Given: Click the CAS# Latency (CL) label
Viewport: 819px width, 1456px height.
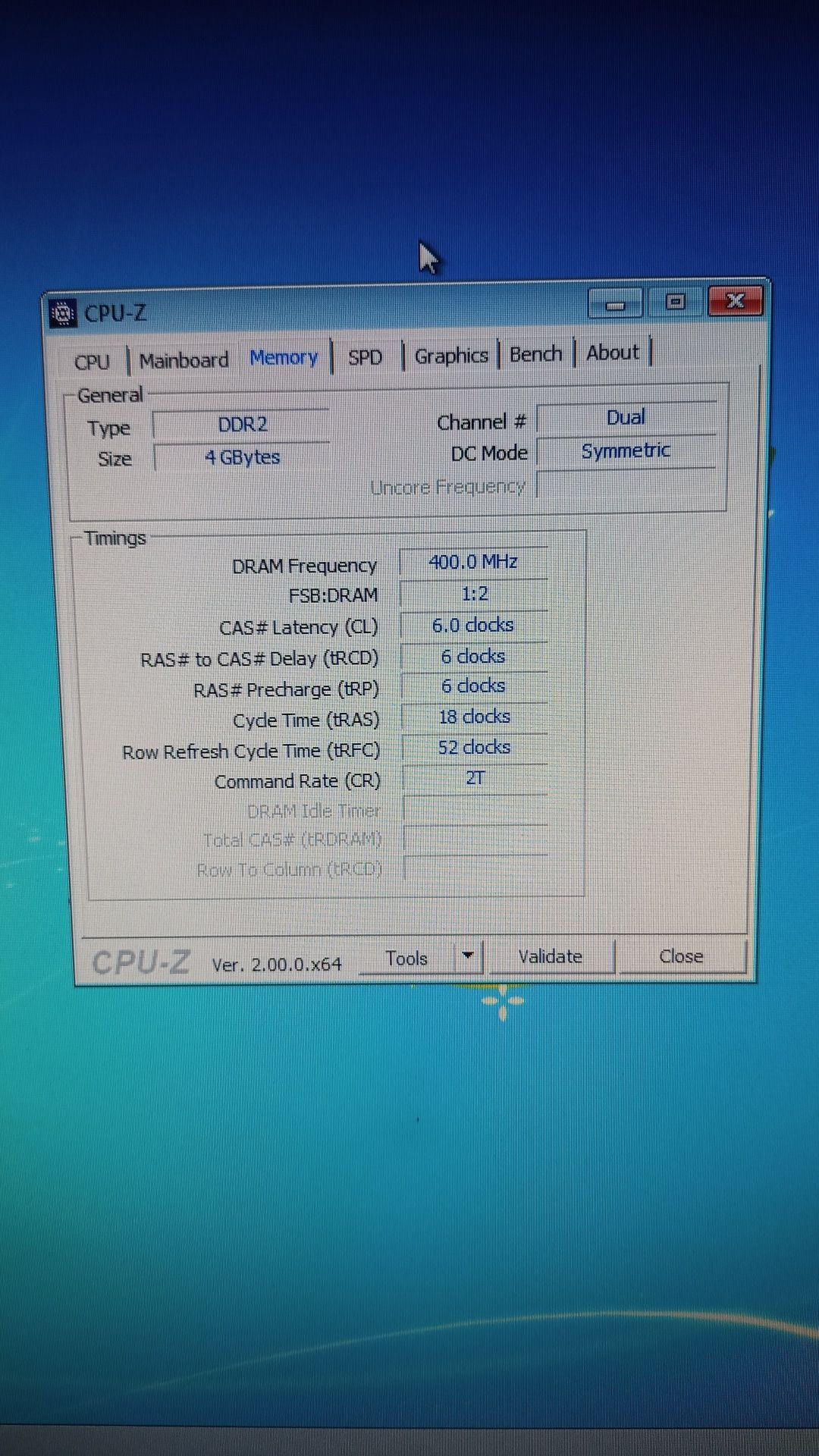Looking at the screenshot, I should coord(298,628).
